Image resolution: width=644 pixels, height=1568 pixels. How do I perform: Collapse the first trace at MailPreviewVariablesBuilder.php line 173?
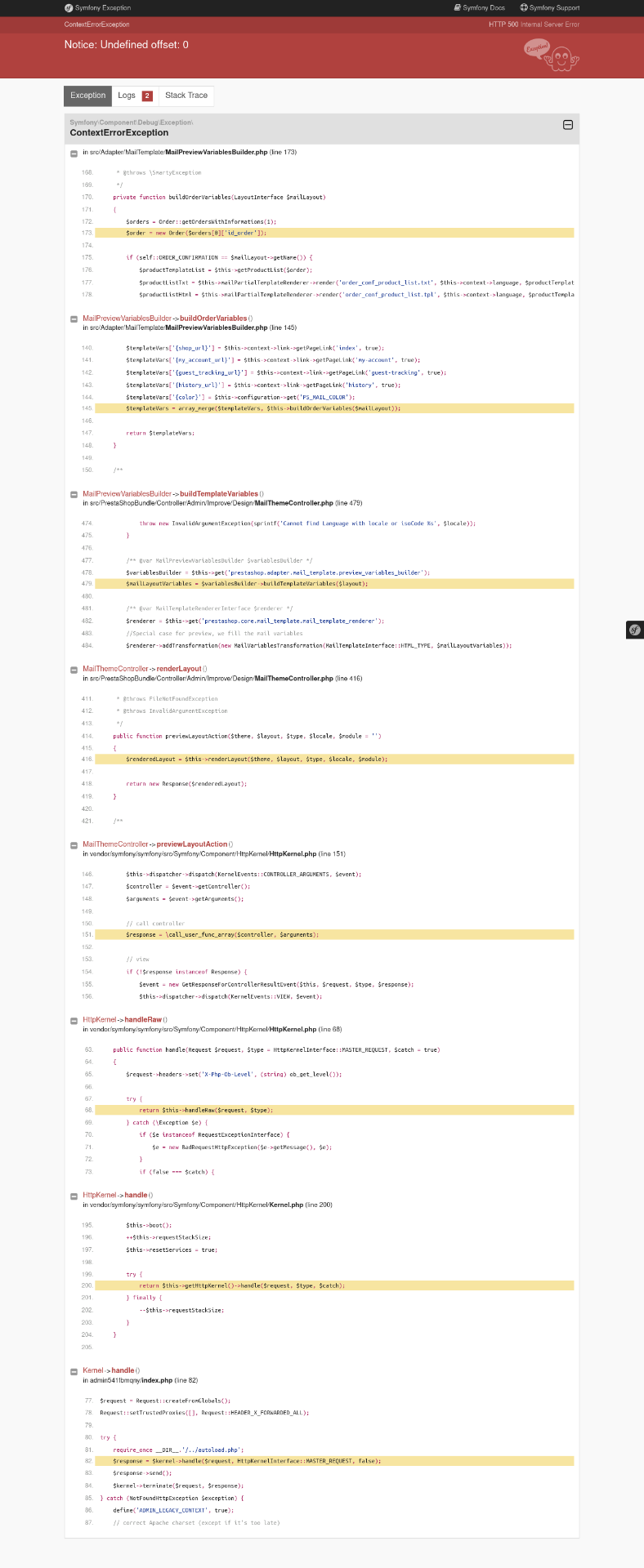click(74, 153)
